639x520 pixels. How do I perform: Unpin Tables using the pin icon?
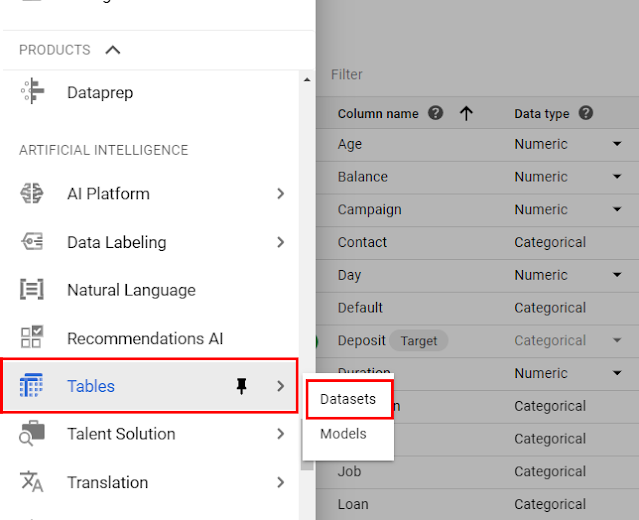click(x=242, y=386)
